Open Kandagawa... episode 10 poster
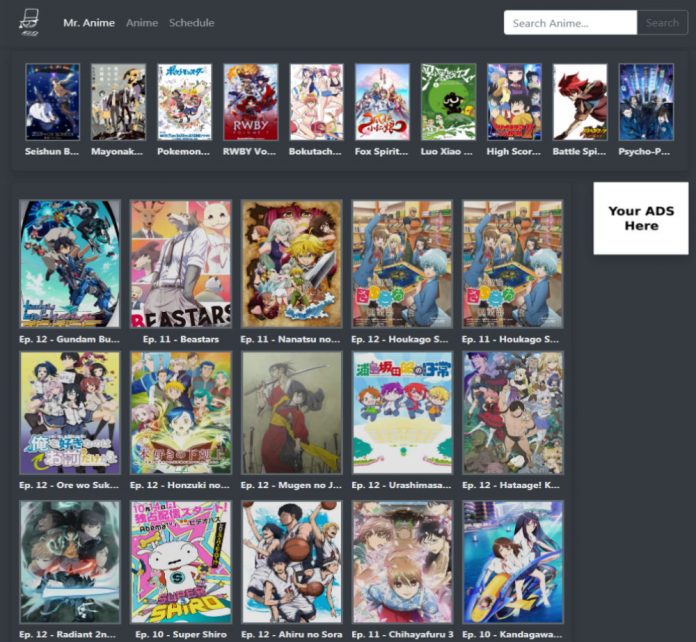Screen dimensions: 696x642 [x=513, y=562]
